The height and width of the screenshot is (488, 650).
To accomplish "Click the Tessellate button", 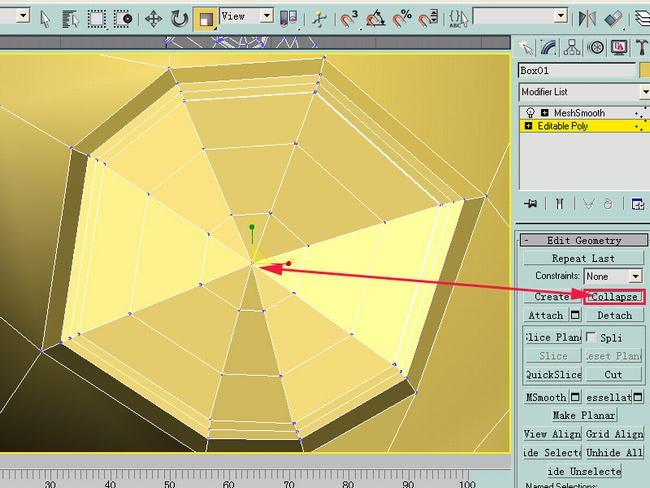I will pos(608,397).
